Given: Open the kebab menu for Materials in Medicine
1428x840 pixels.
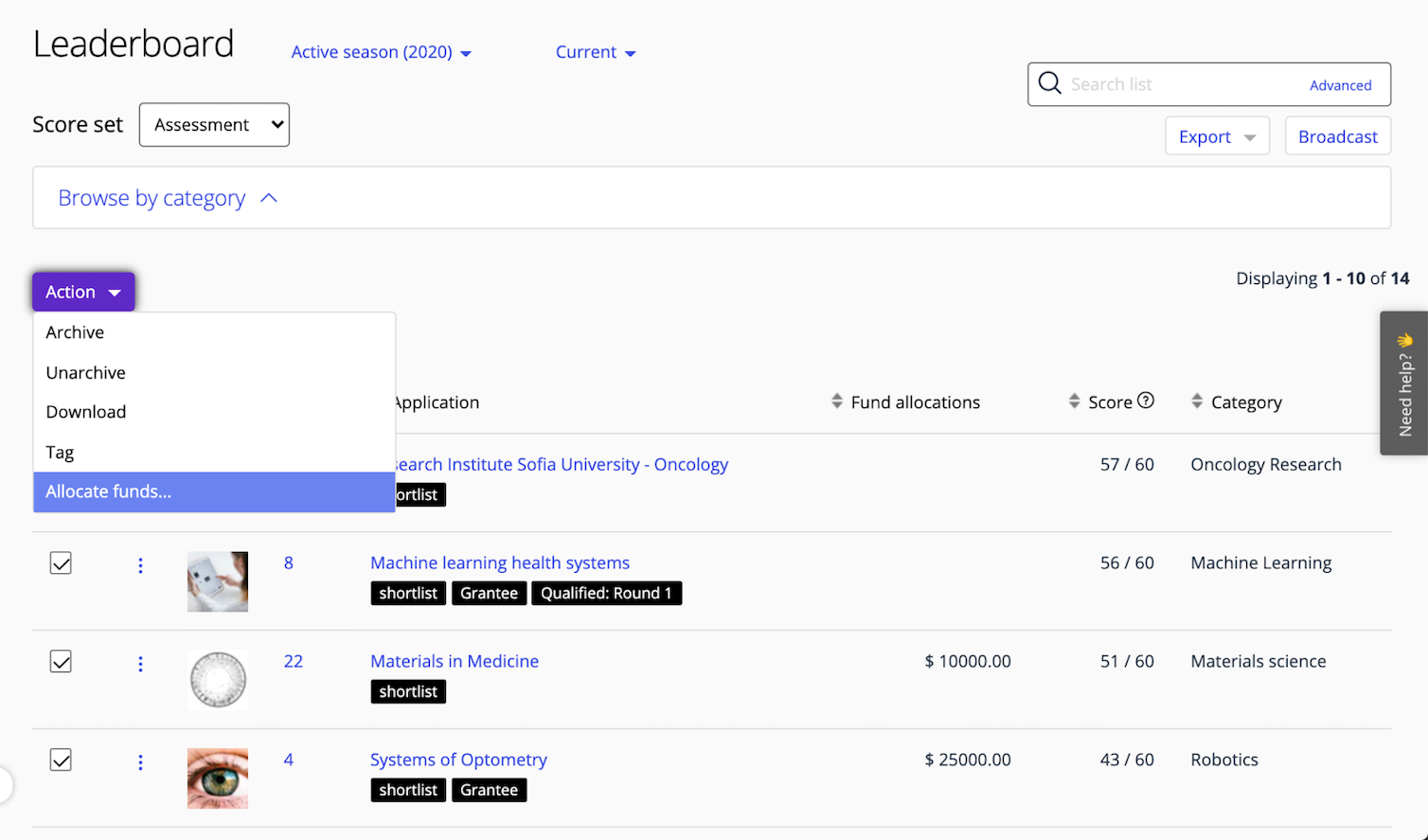Looking at the screenshot, I should click(x=140, y=664).
